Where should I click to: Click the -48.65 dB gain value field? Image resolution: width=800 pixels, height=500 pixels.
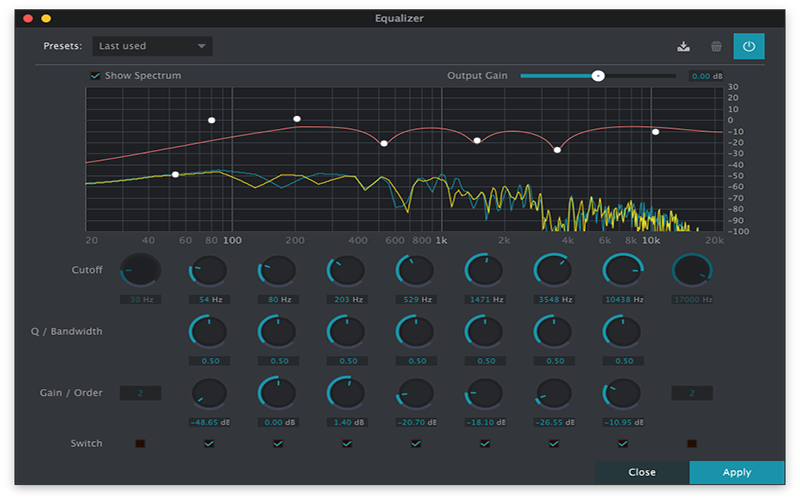pos(209,422)
